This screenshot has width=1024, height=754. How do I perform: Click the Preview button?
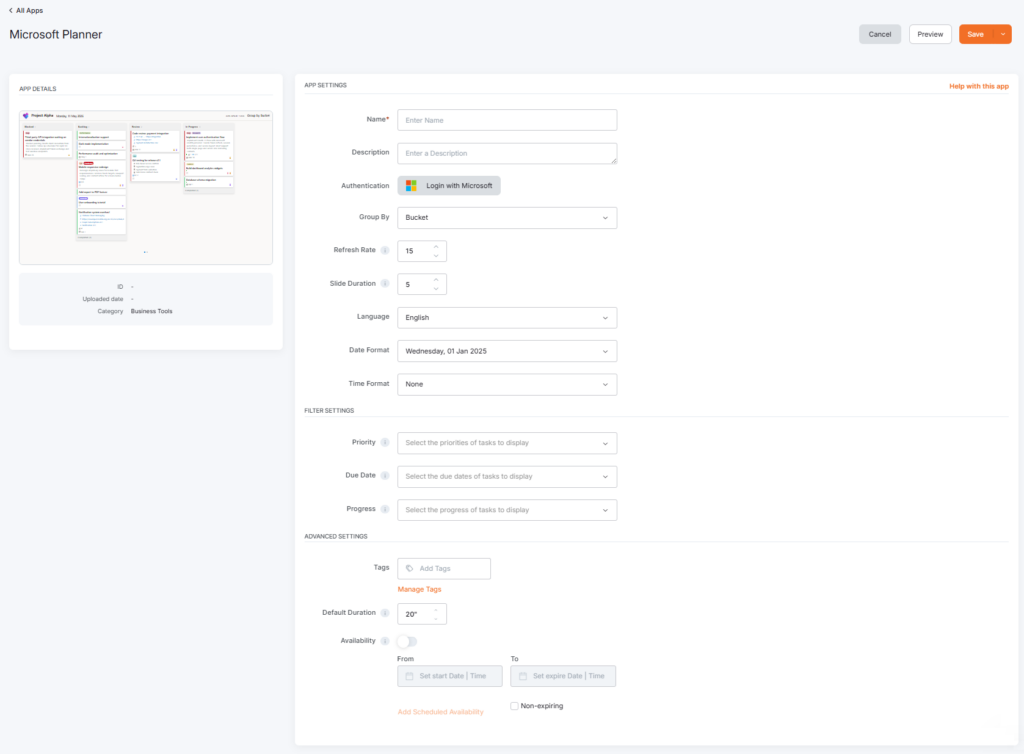pyautogui.click(x=930, y=35)
